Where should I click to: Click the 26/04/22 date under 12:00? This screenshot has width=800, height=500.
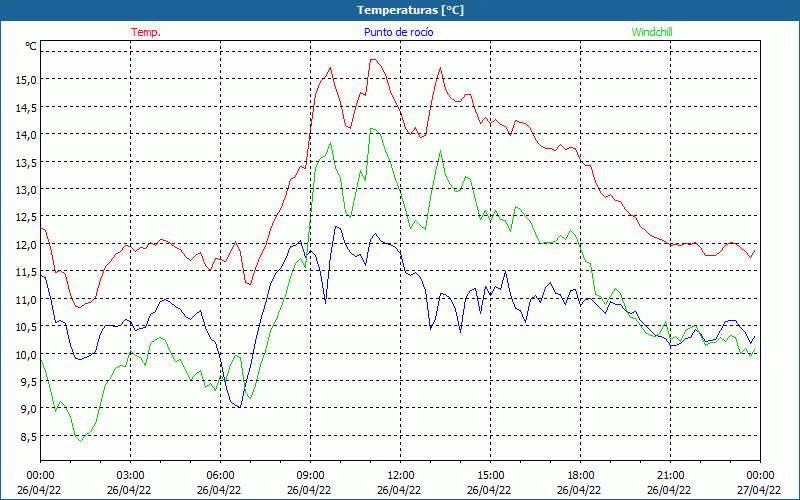399,490
